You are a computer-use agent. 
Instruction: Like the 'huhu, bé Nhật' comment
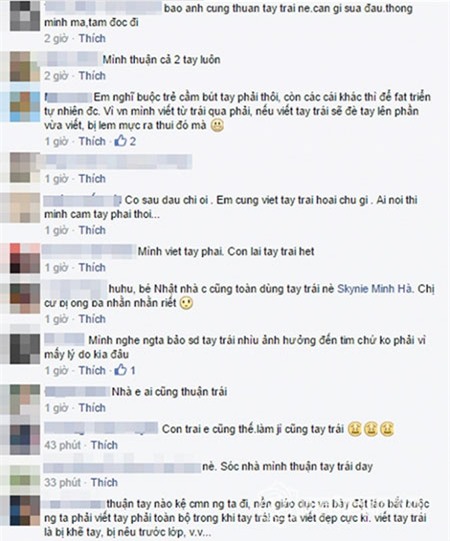click(x=92, y=319)
